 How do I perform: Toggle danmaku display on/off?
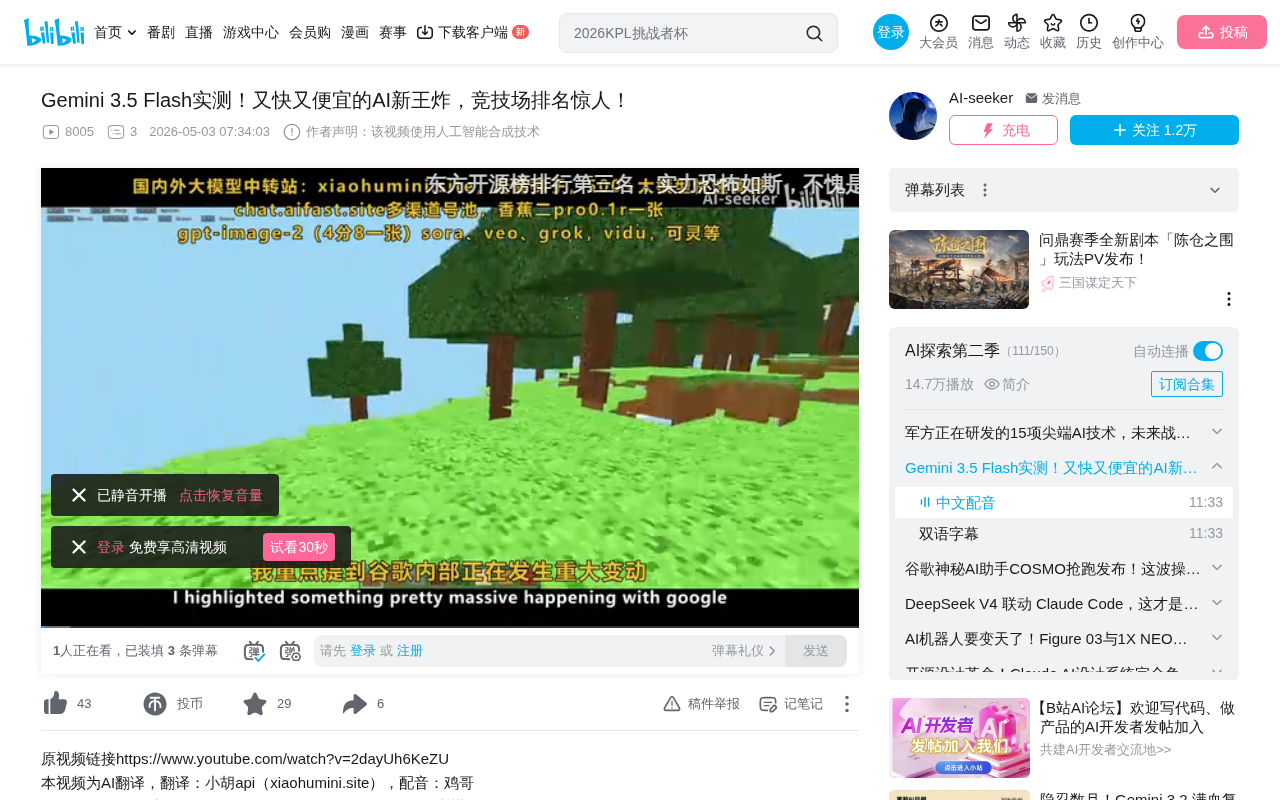click(254, 651)
